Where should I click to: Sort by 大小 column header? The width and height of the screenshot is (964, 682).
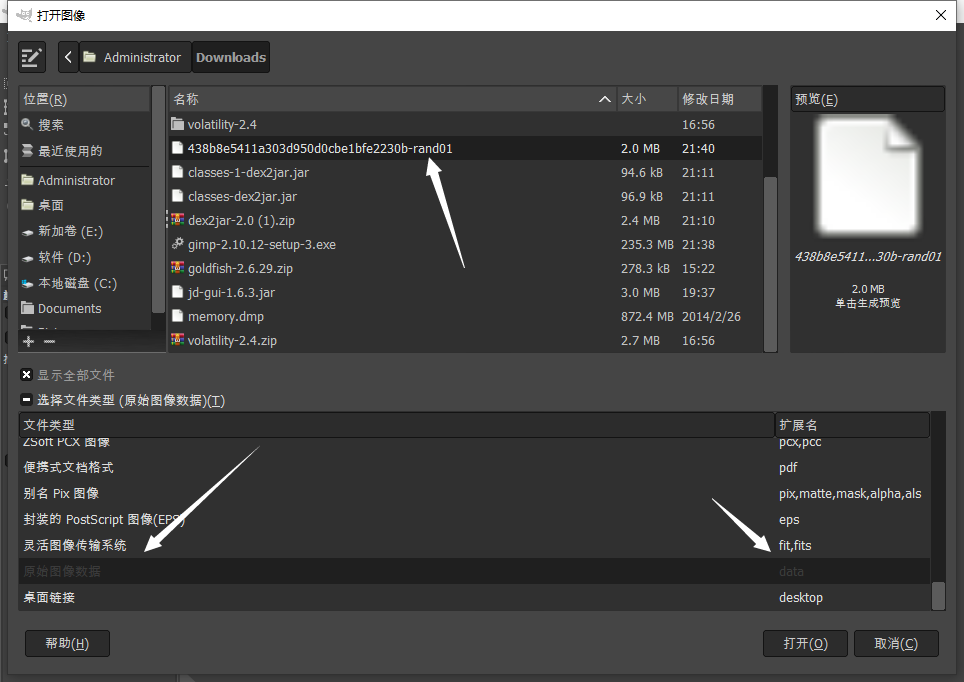tap(647, 99)
